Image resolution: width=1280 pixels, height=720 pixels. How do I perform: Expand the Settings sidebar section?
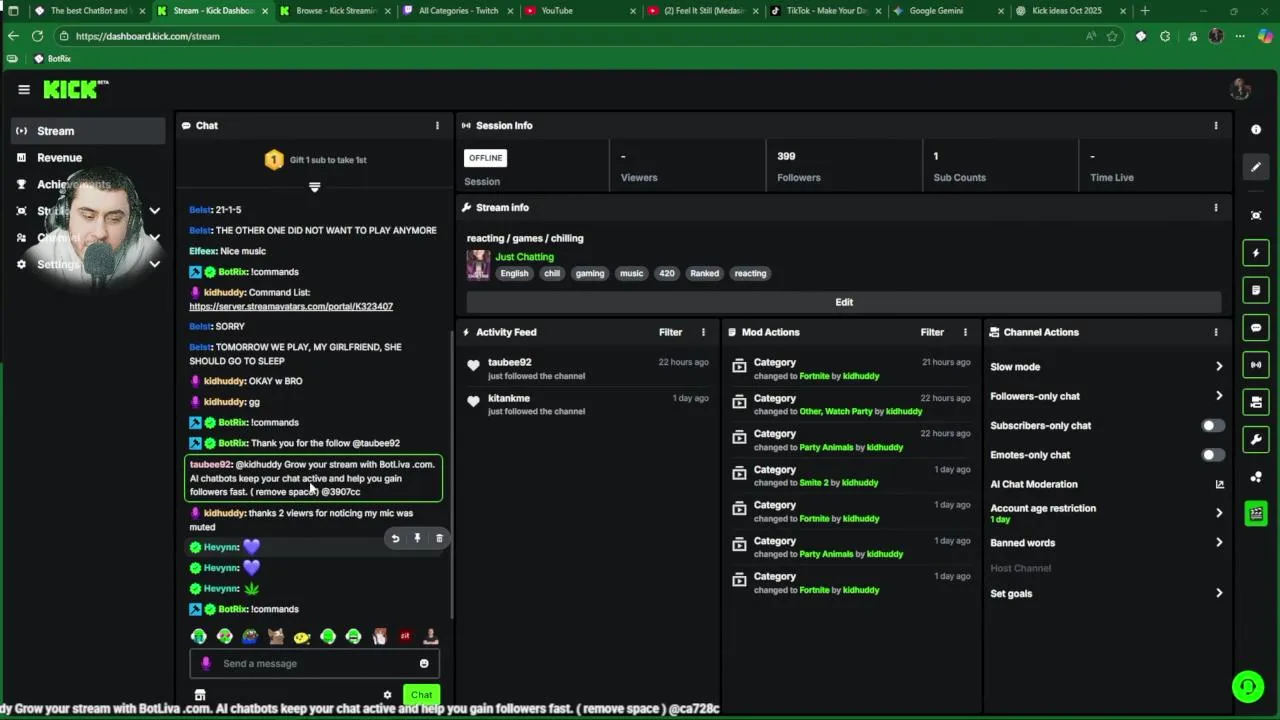[x=154, y=264]
